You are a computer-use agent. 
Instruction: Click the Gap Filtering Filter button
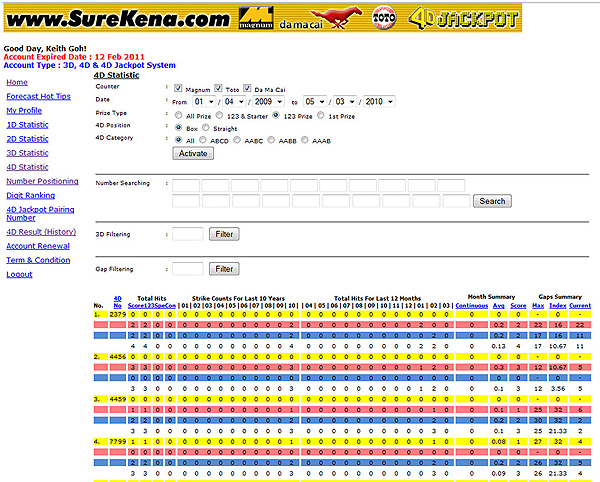click(x=224, y=269)
